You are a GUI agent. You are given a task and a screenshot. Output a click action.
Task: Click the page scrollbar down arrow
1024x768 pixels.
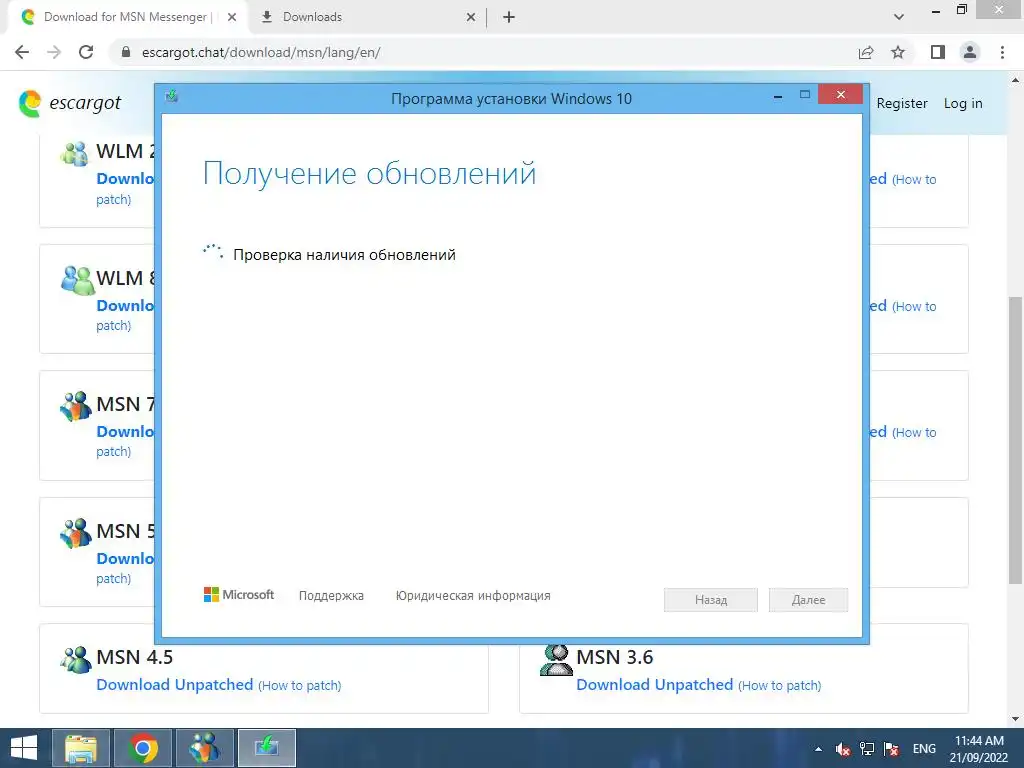click(x=1015, y=719)
